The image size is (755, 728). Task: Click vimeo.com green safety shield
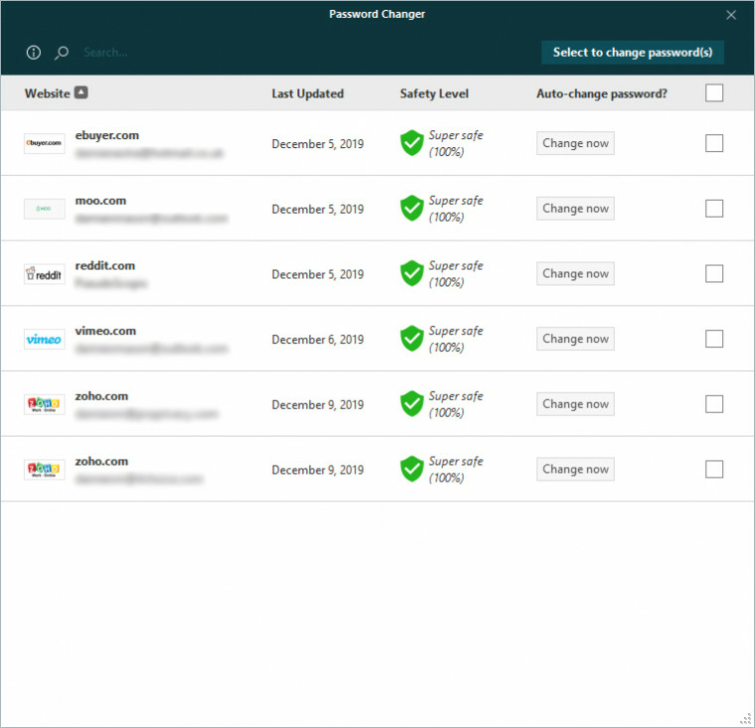pyautogui.click(x=412, y=339)
